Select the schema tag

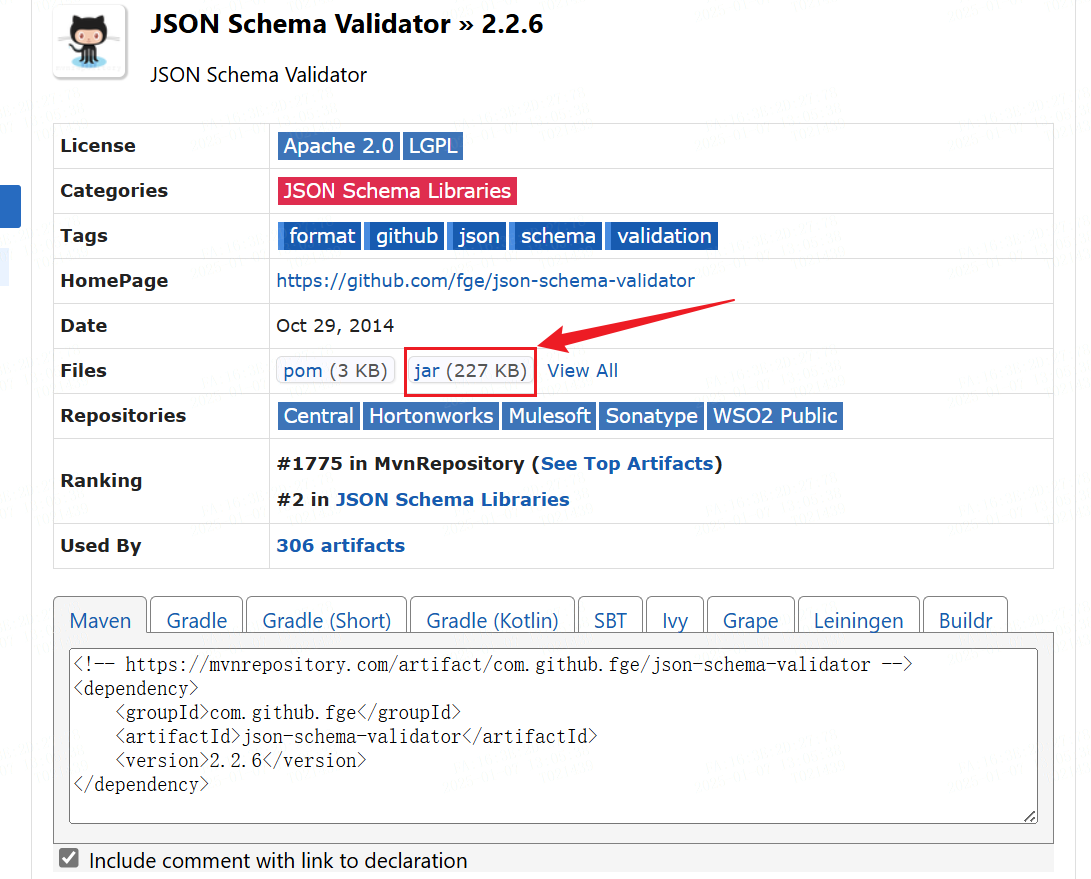557,236
